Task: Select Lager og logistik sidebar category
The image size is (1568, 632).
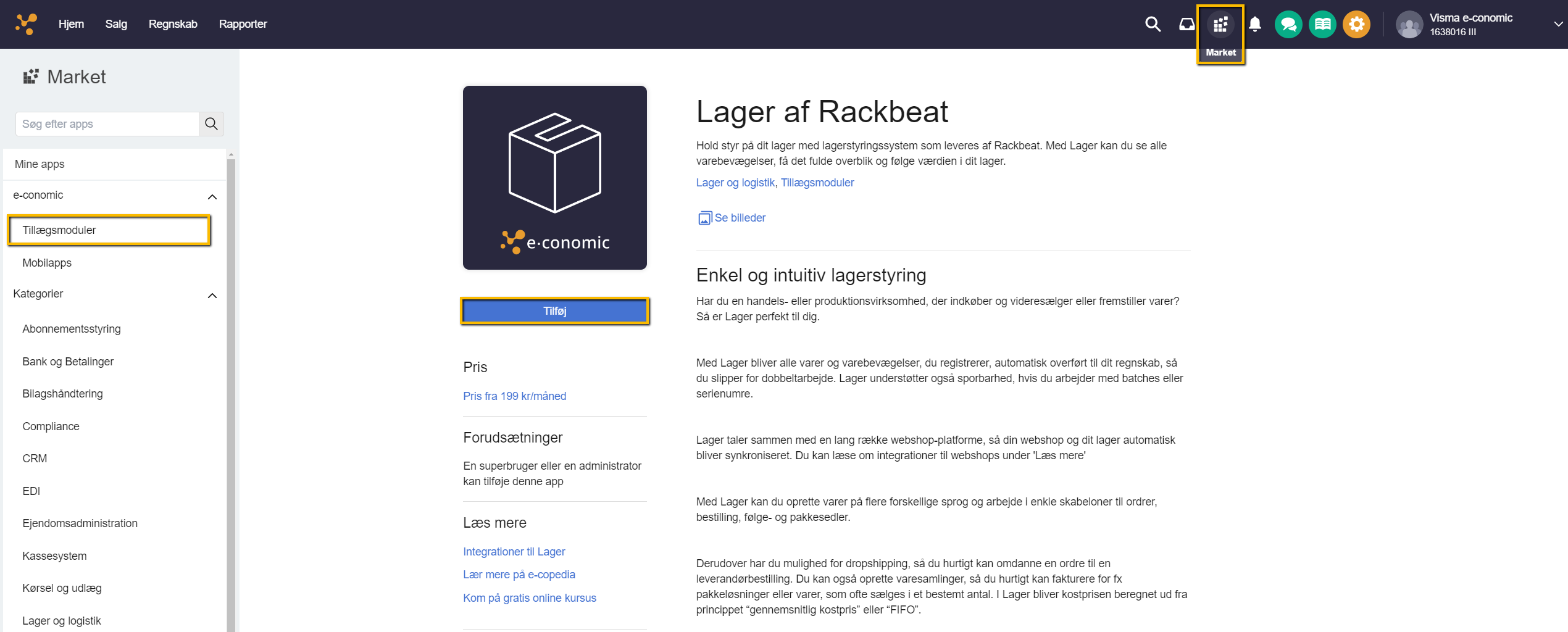Action: pos(61,621)
